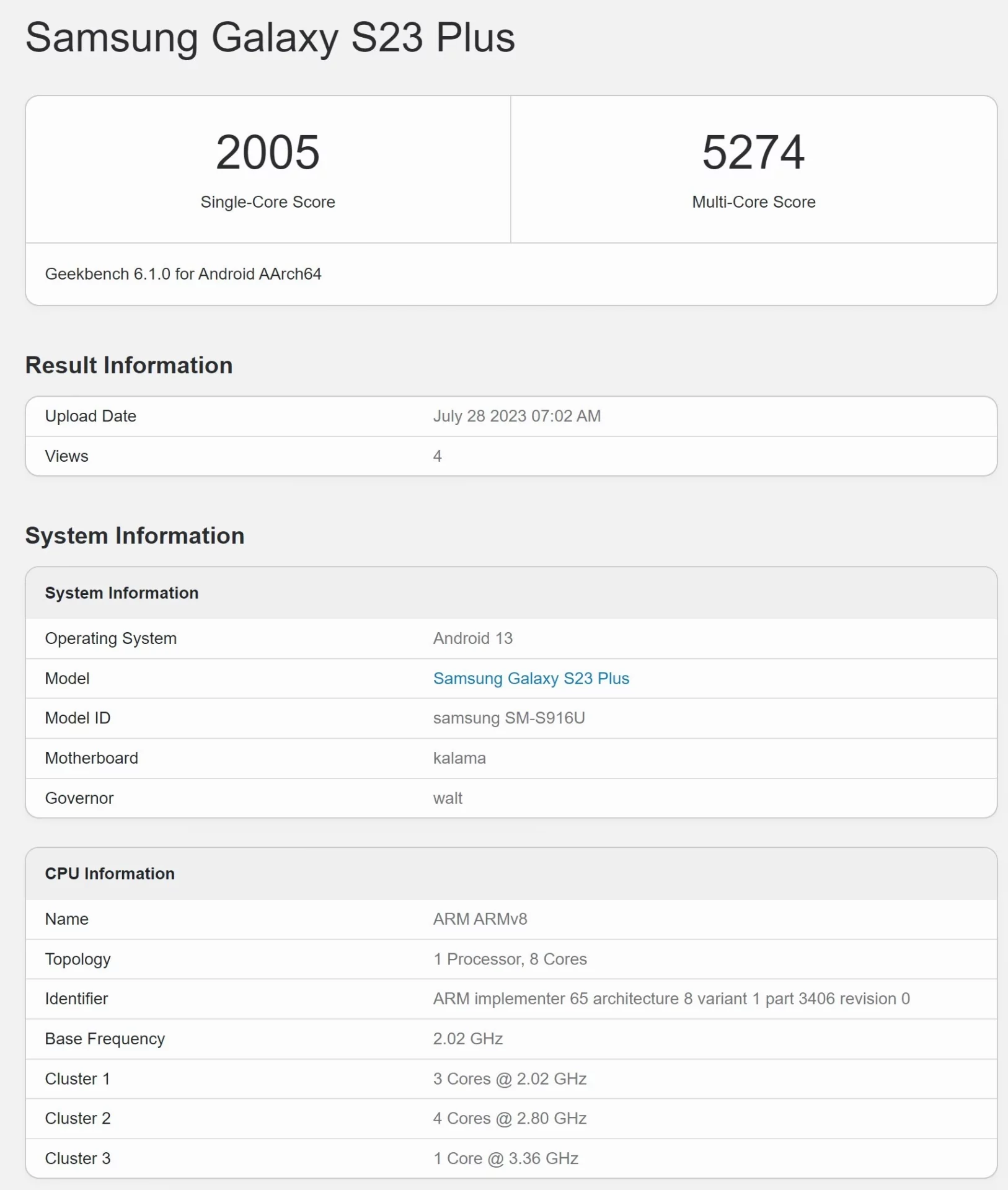Click the Samsung Galaxy S23 Plus page title
The width and height of the screenshot is (1008, 1190).
pos(270,37)
